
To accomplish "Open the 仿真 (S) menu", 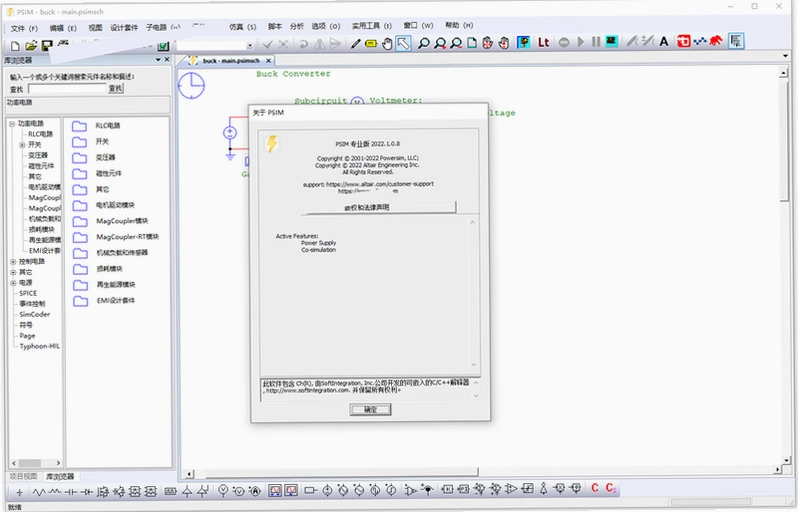I will (x=242, y=27).
